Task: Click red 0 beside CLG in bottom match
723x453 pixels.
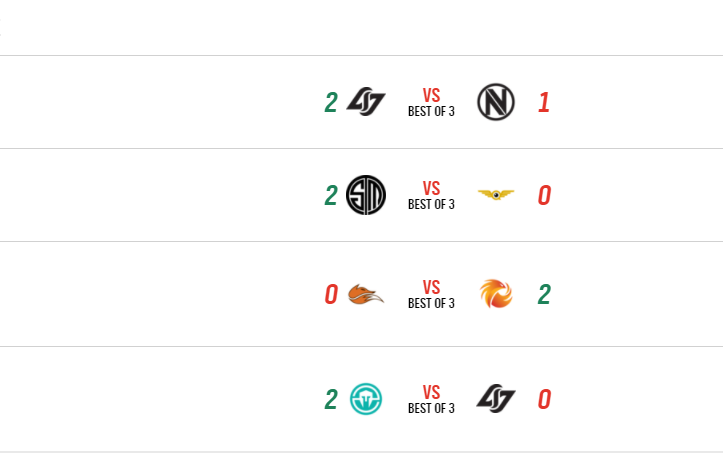Action: [544, 400]
